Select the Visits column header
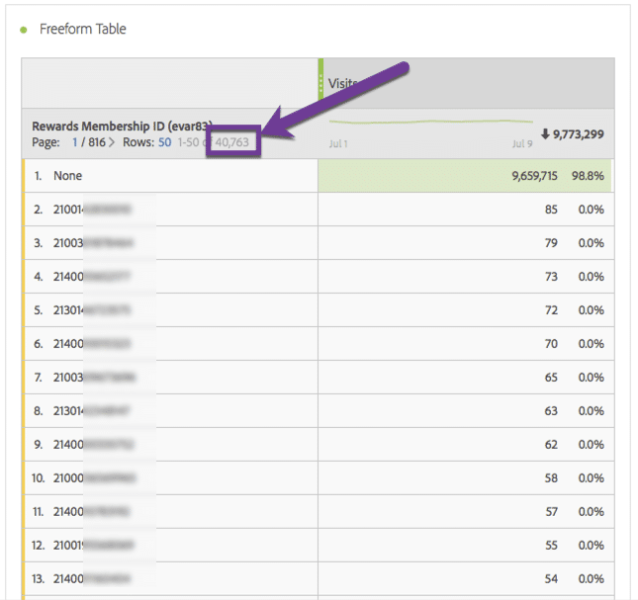Screen dimensions: 638x600 point(469,83)
